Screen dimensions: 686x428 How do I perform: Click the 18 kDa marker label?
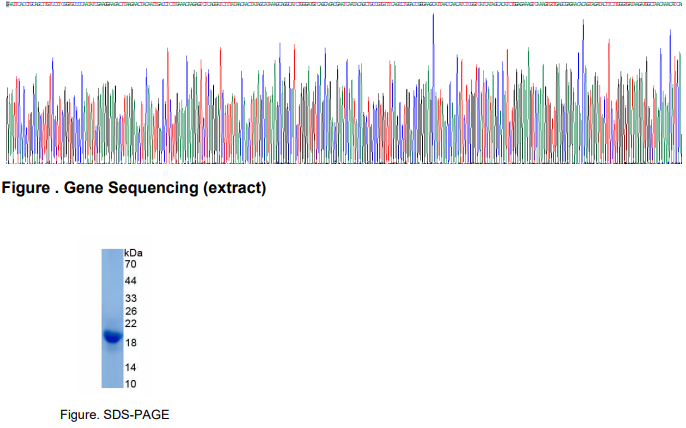130,343
